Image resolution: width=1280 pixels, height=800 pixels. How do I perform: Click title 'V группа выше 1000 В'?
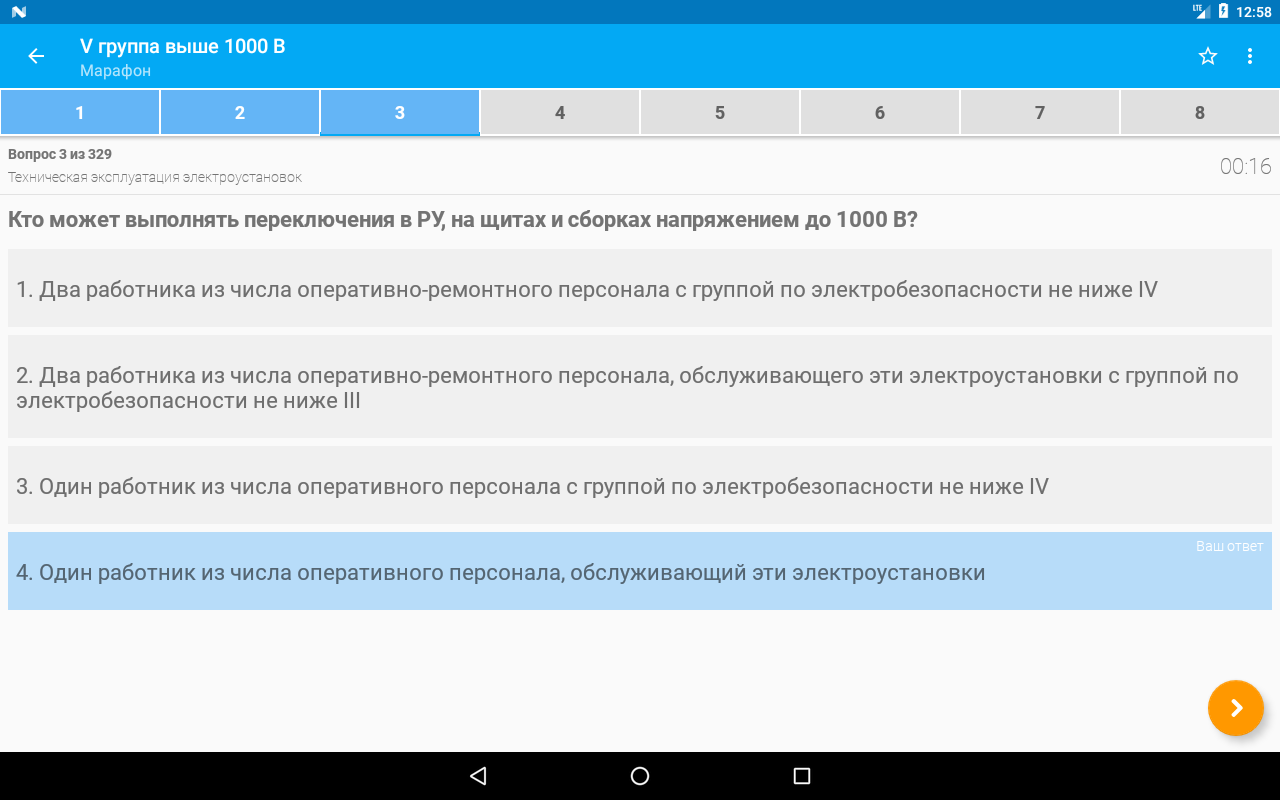tap(183, 46)
